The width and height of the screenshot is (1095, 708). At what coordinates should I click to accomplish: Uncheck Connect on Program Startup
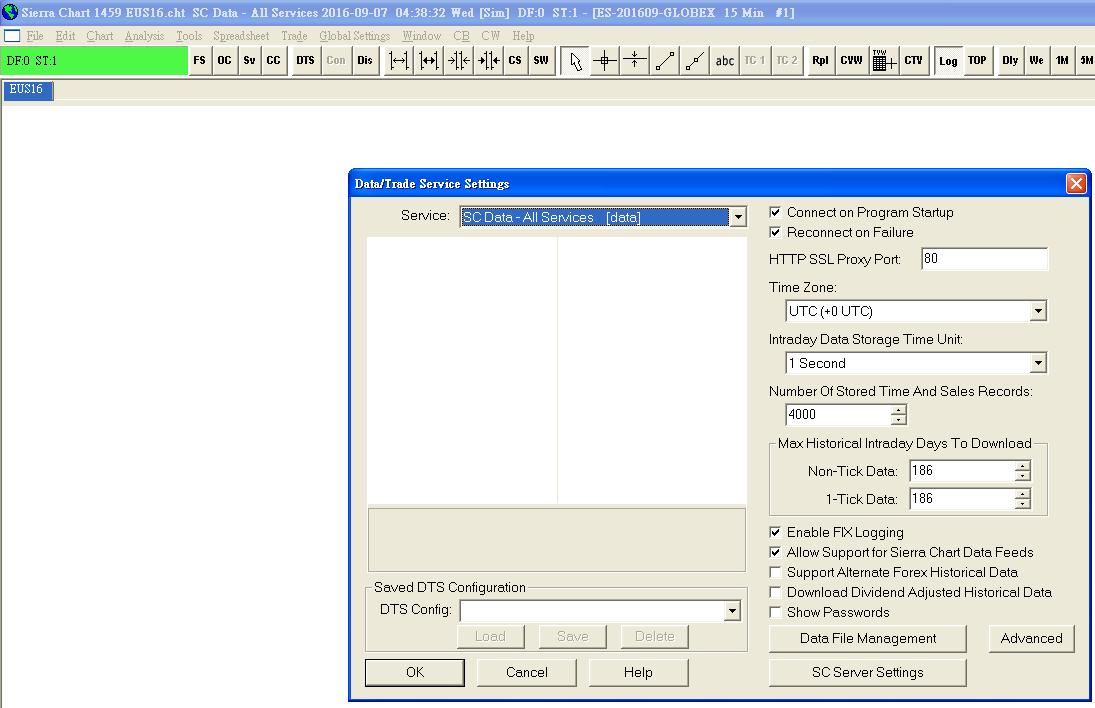click(x=775, y=213)
